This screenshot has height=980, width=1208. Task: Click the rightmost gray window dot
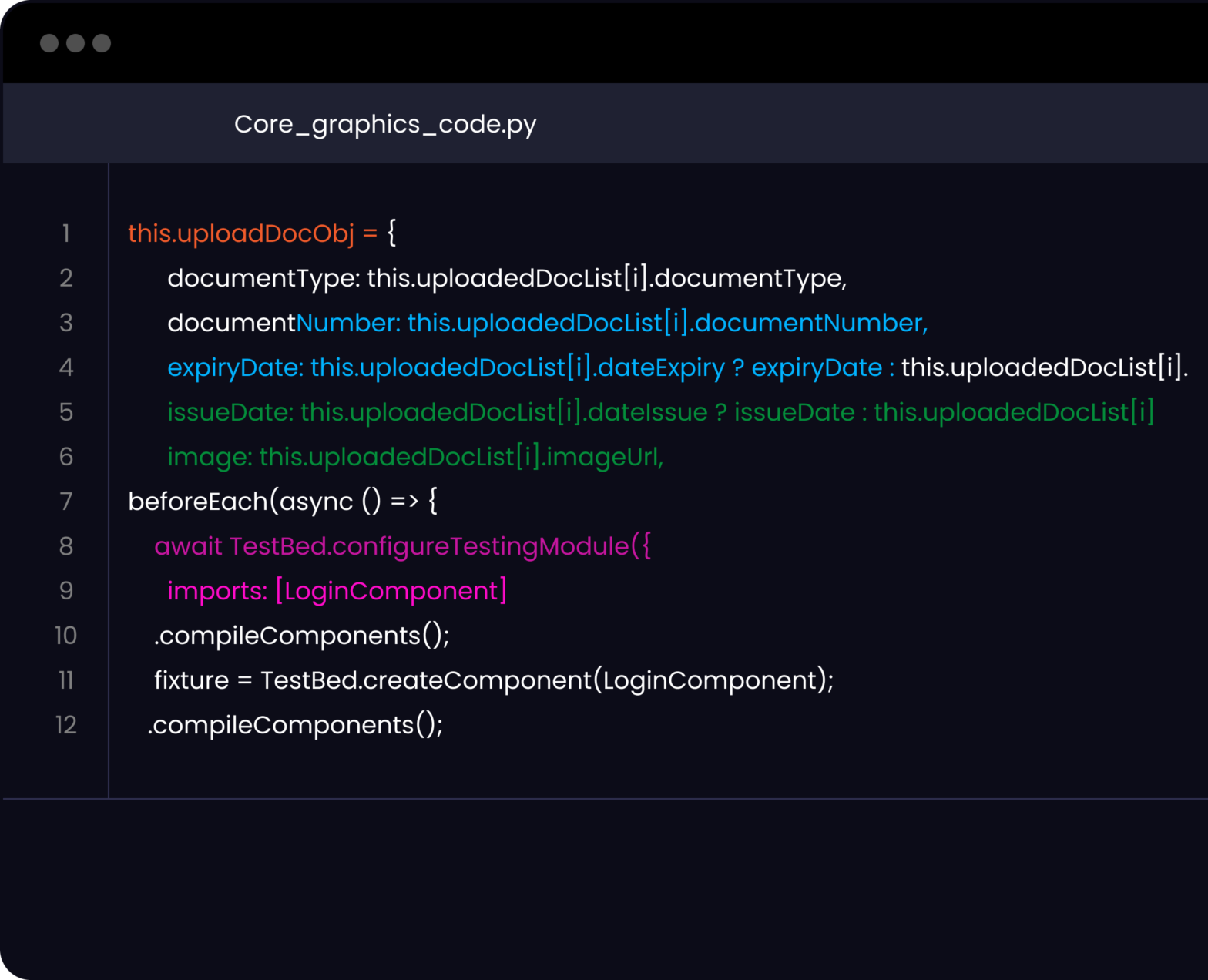102,43
